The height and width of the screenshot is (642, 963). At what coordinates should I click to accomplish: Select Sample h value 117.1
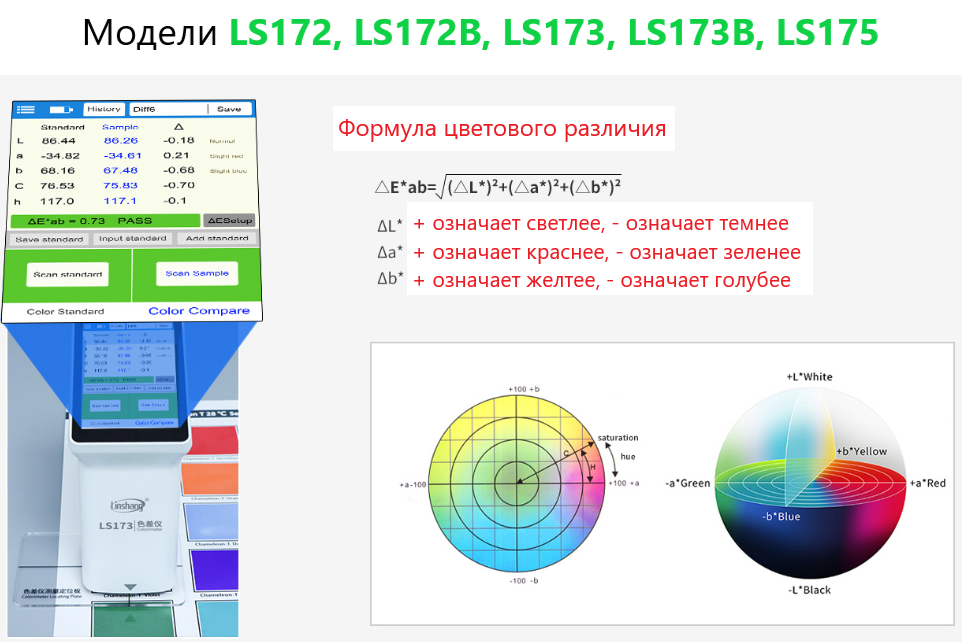click(120, 201)
